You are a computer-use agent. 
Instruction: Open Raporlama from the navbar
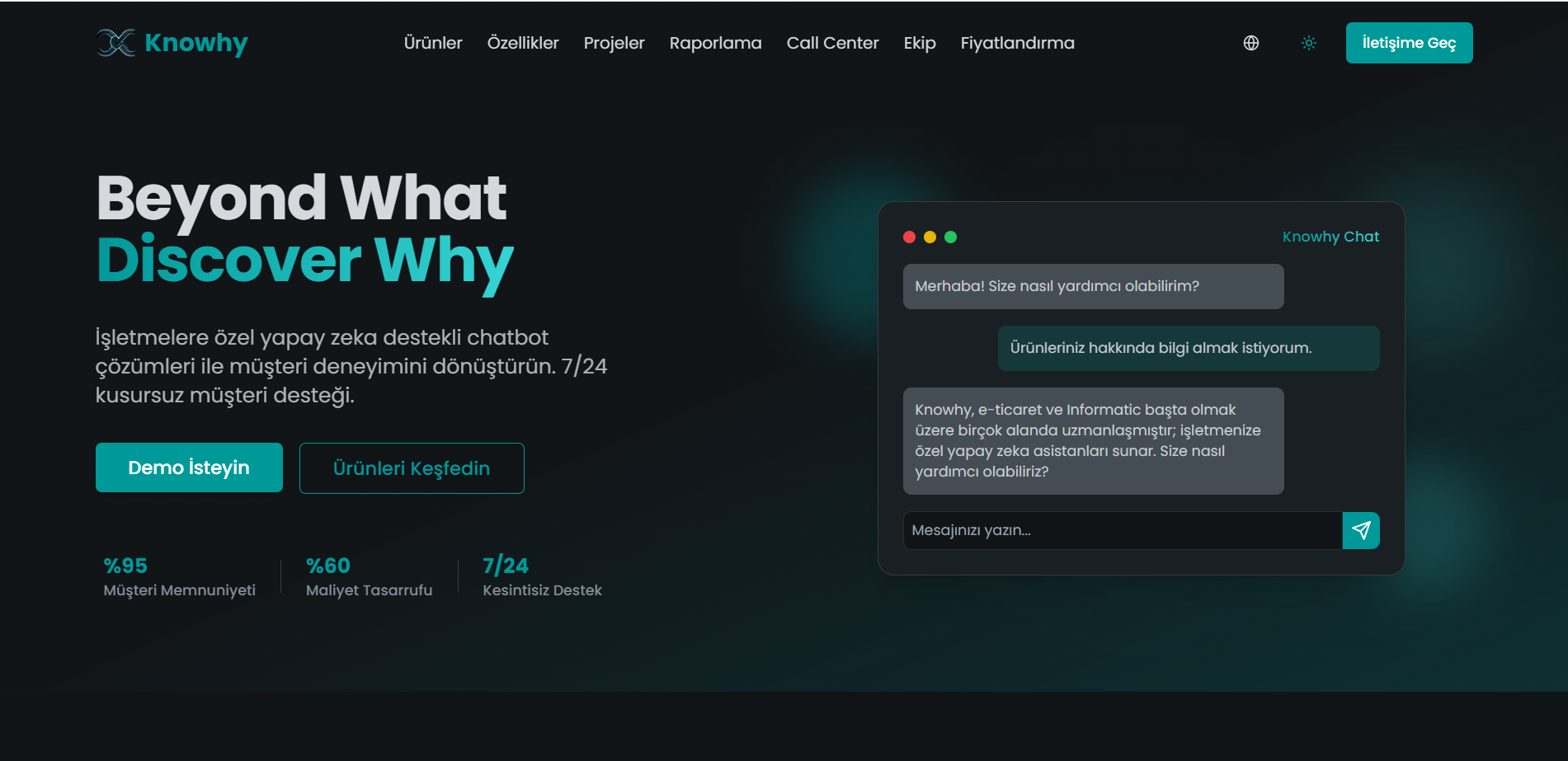tap(715, 43)
